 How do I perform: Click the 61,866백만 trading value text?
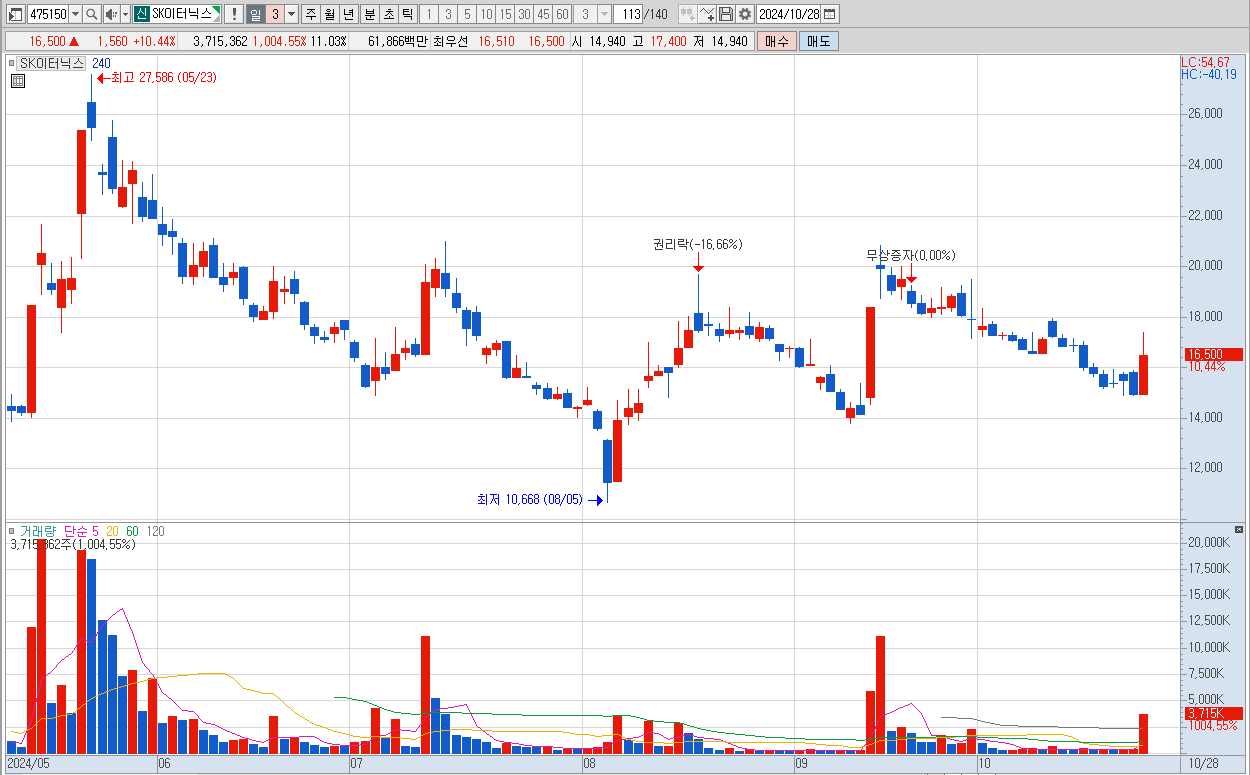tap(398, 41)
